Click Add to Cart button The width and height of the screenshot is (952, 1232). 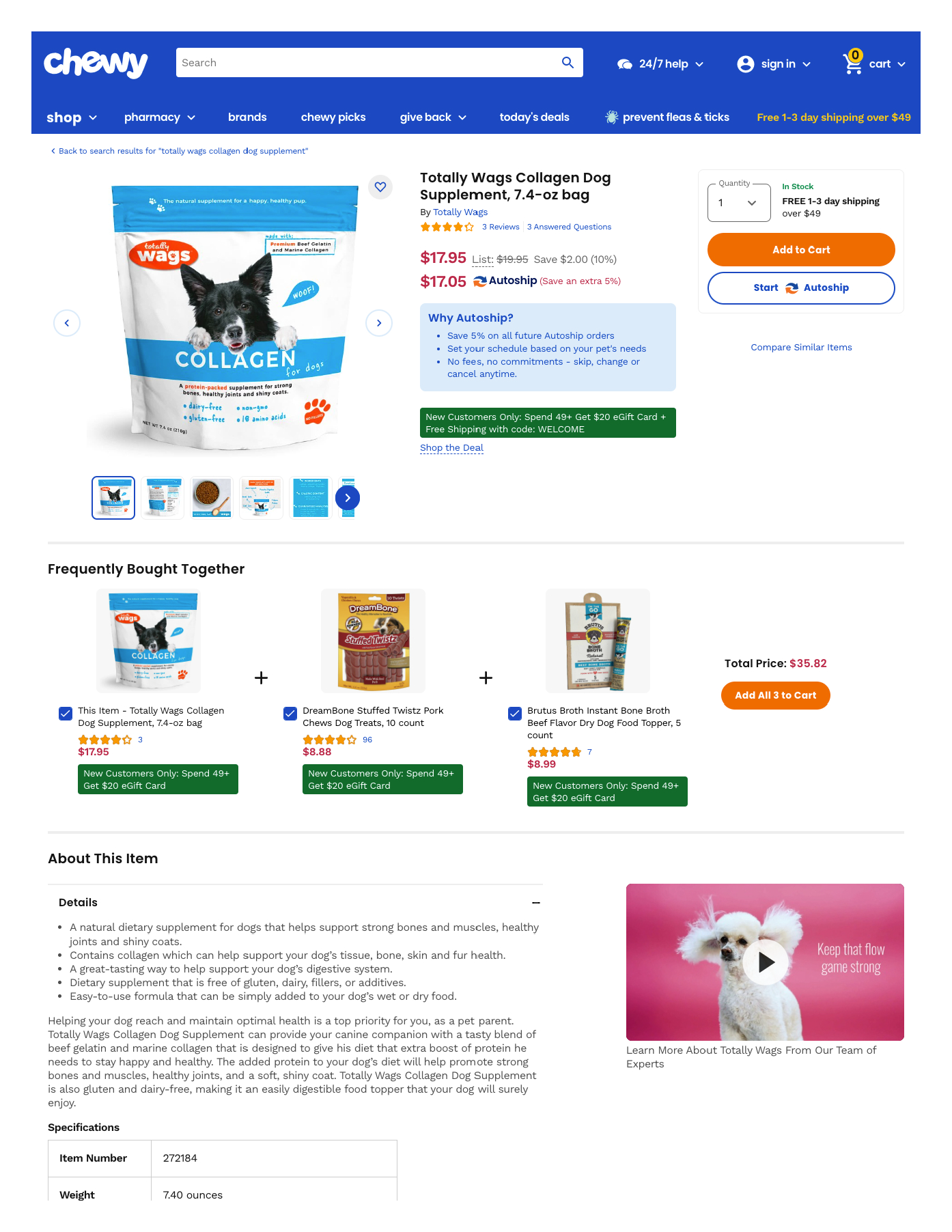801,250
